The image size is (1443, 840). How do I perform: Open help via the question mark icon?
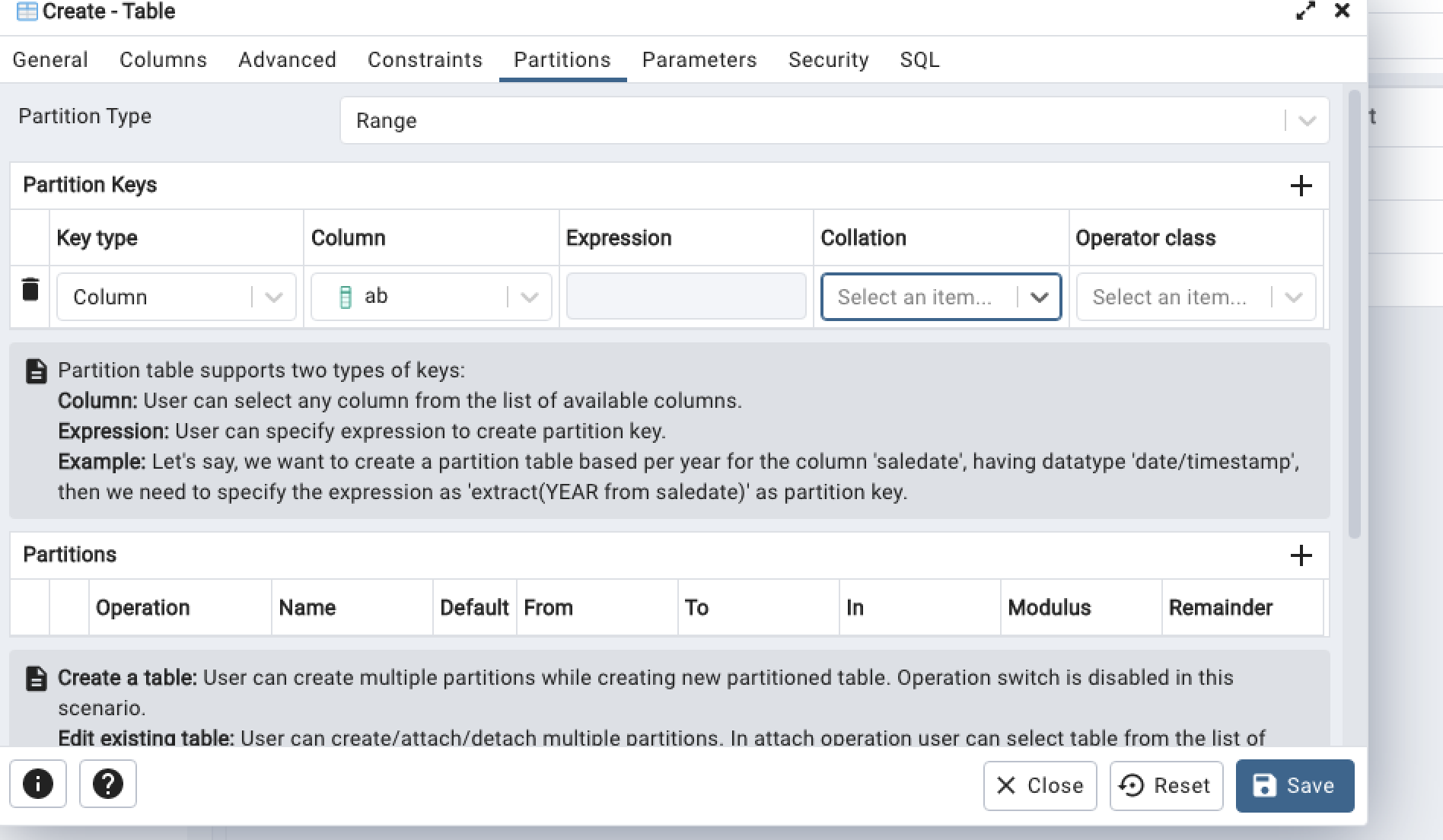pyautogui.click(x=107, y=784)
